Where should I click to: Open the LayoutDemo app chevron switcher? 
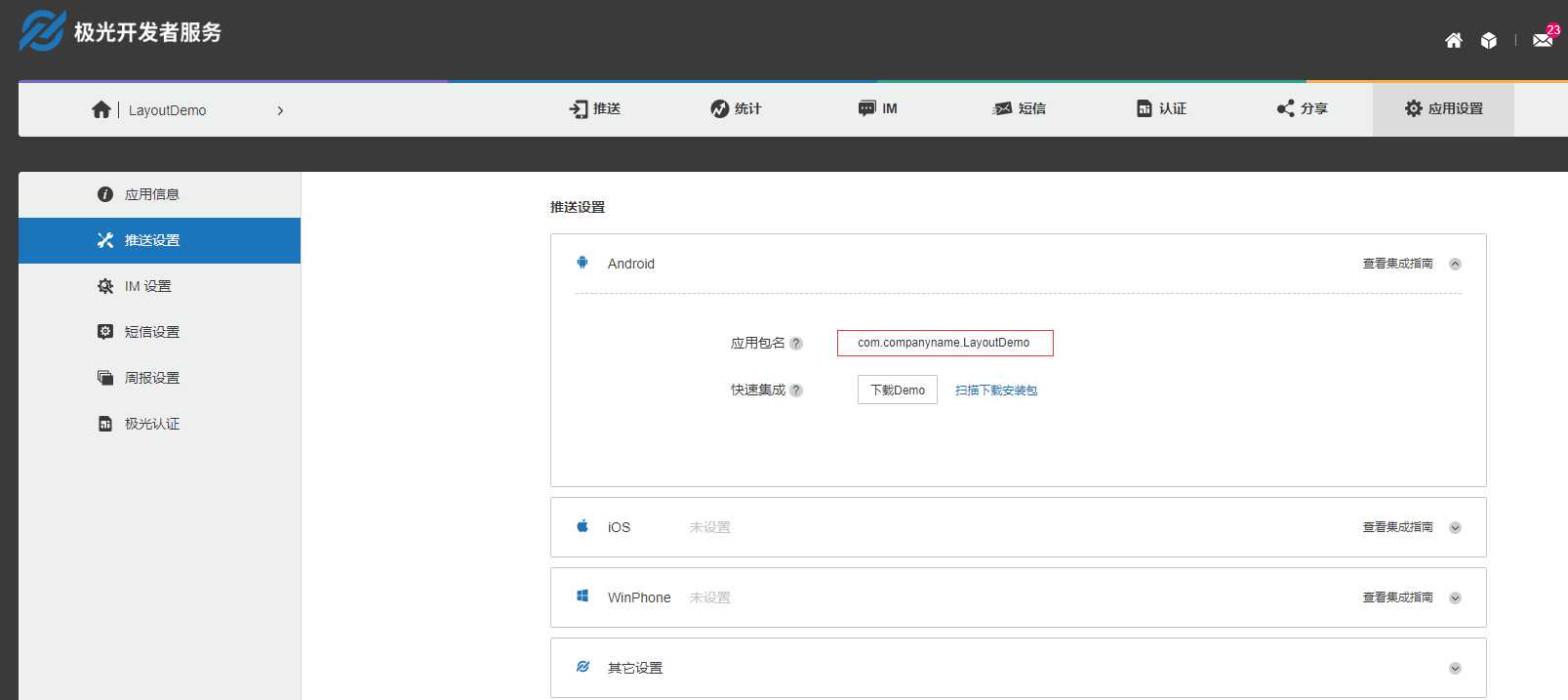(280, 110)
